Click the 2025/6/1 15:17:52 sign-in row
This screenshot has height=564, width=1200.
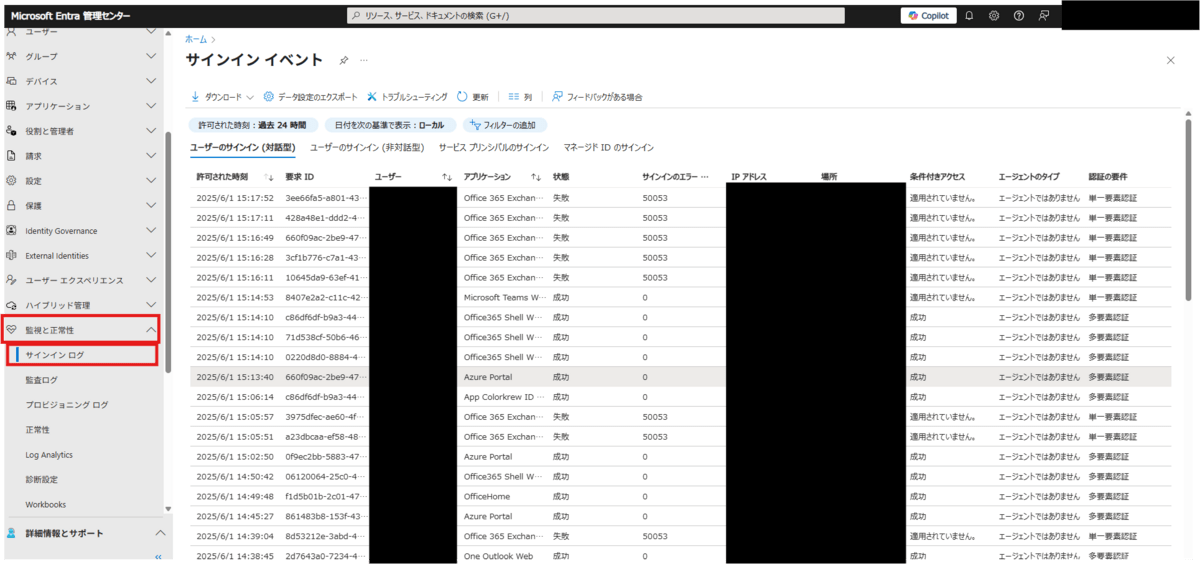pyautogui.click(x=680, y=198)
